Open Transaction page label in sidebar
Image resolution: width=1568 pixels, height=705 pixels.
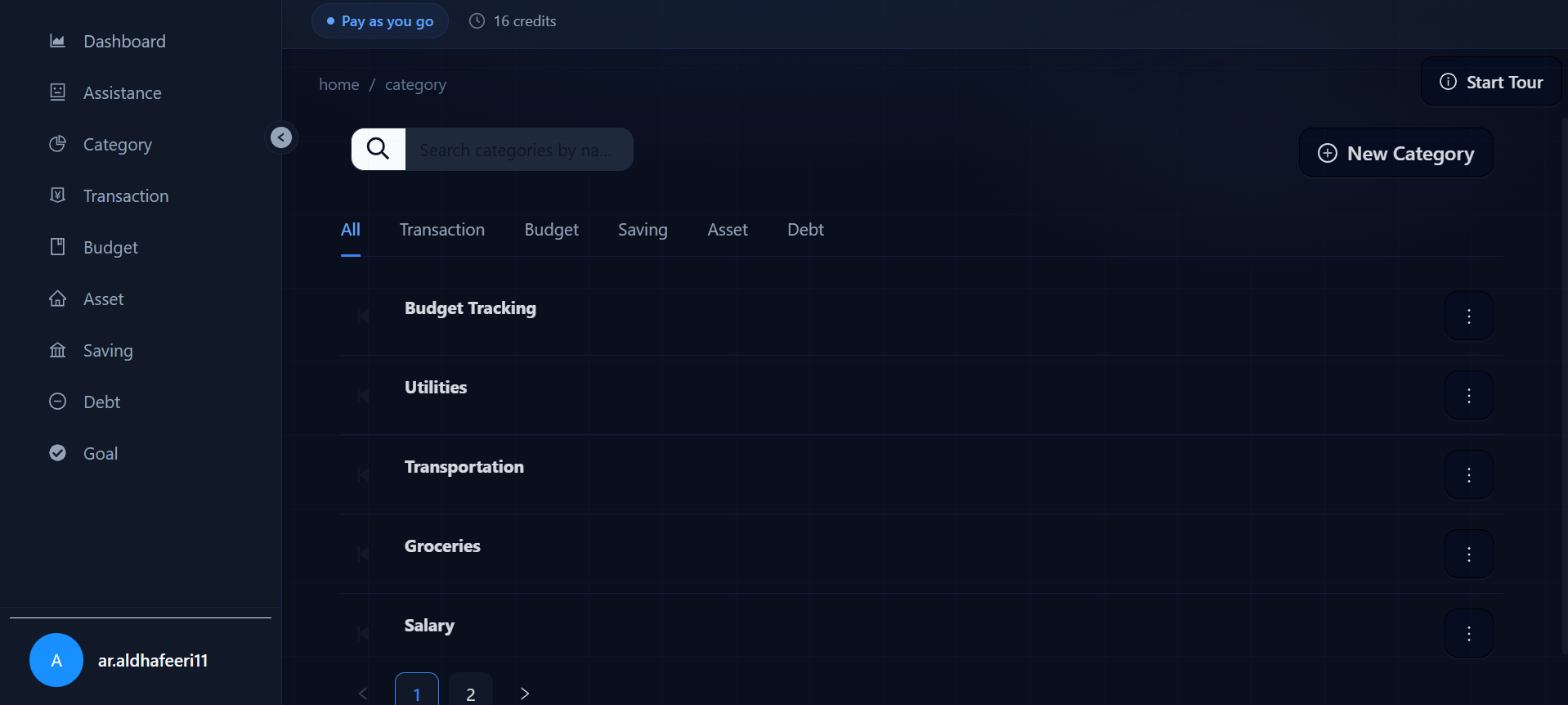pyautogui.click(x=126, y=196)
